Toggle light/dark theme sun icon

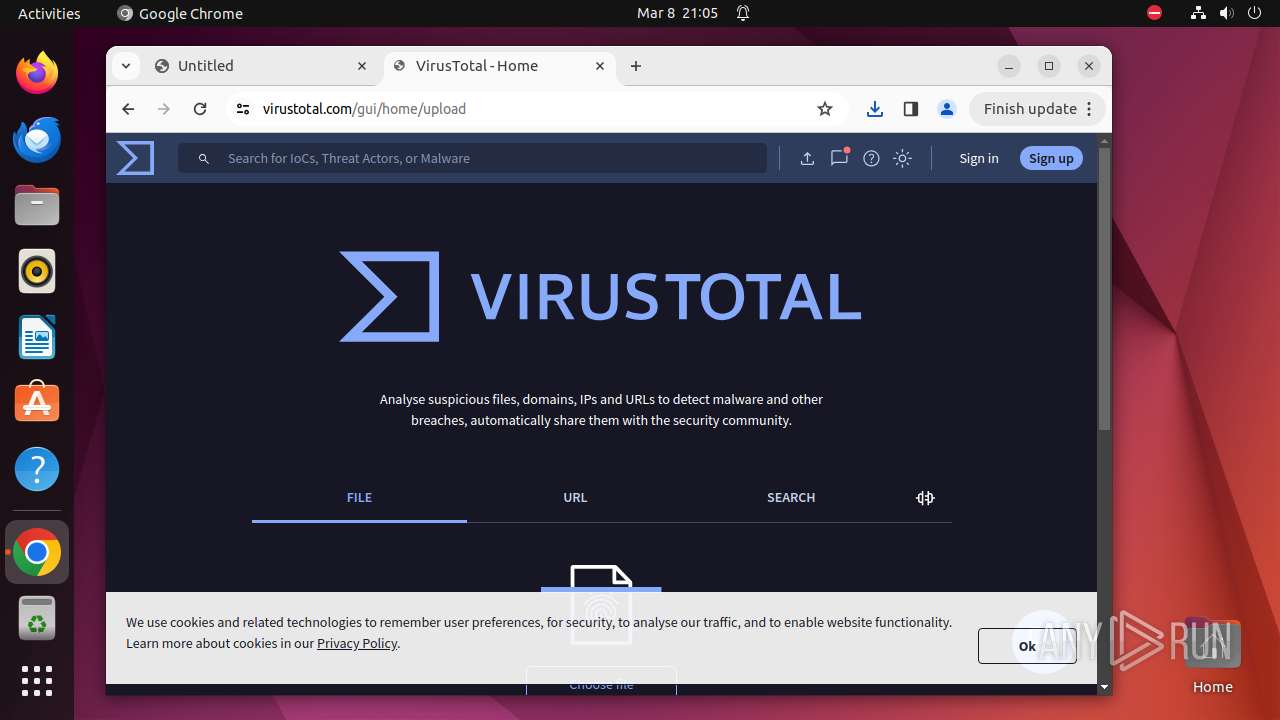coord(902,158)
